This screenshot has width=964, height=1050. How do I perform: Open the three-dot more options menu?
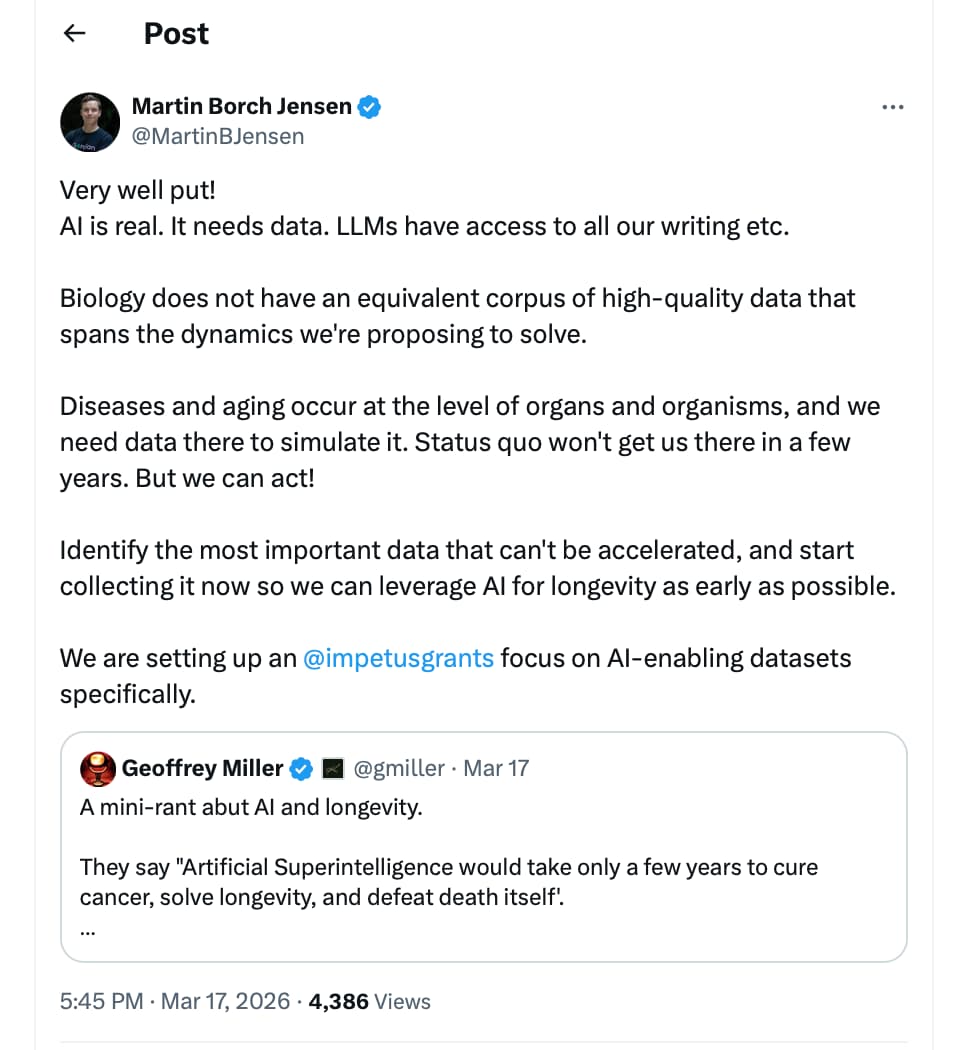coord(892,107)
